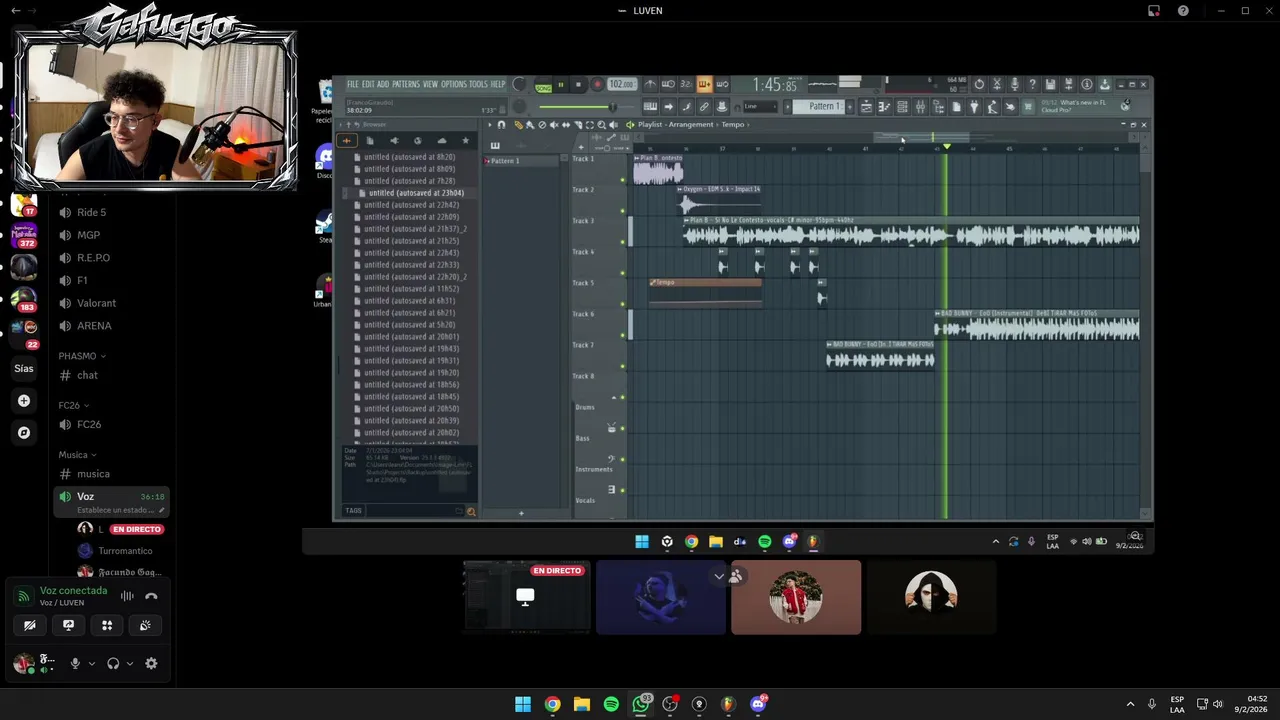Toggle the red record button
Screen dimensions: 1280x720
coord(597,85)
